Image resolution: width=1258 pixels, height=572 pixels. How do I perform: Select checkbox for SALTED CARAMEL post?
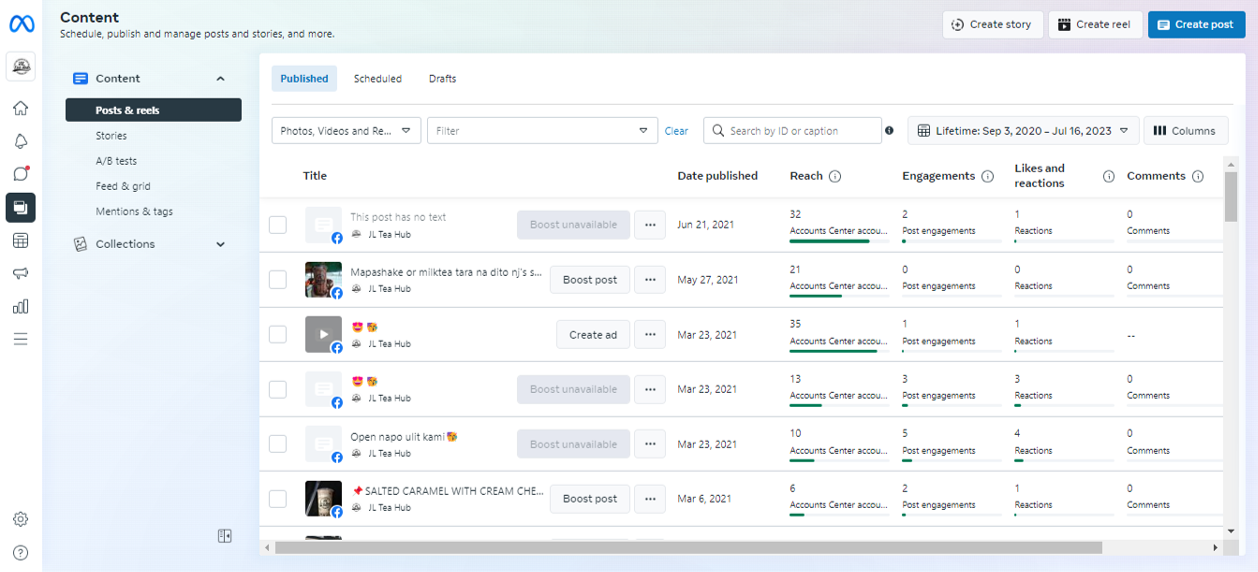click(278, 499)
